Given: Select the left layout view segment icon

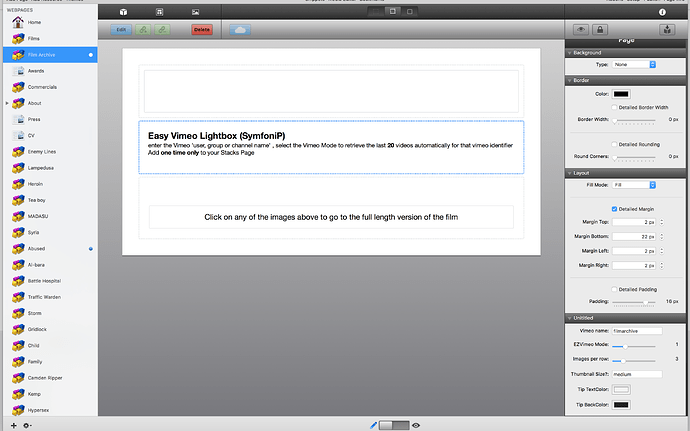Looking at the screenshot, I should [x=376, y=11].
